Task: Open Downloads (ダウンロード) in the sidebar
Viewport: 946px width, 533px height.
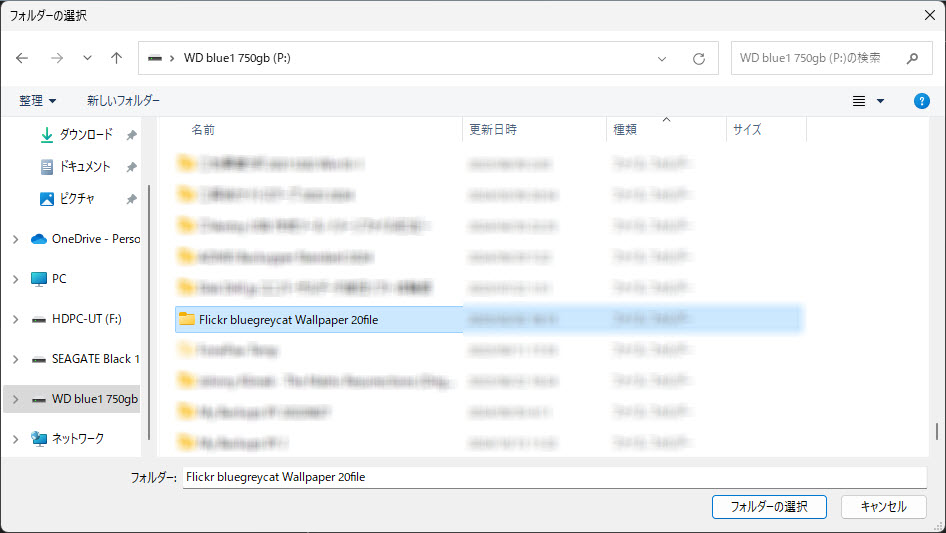Action: coord(85,135)
